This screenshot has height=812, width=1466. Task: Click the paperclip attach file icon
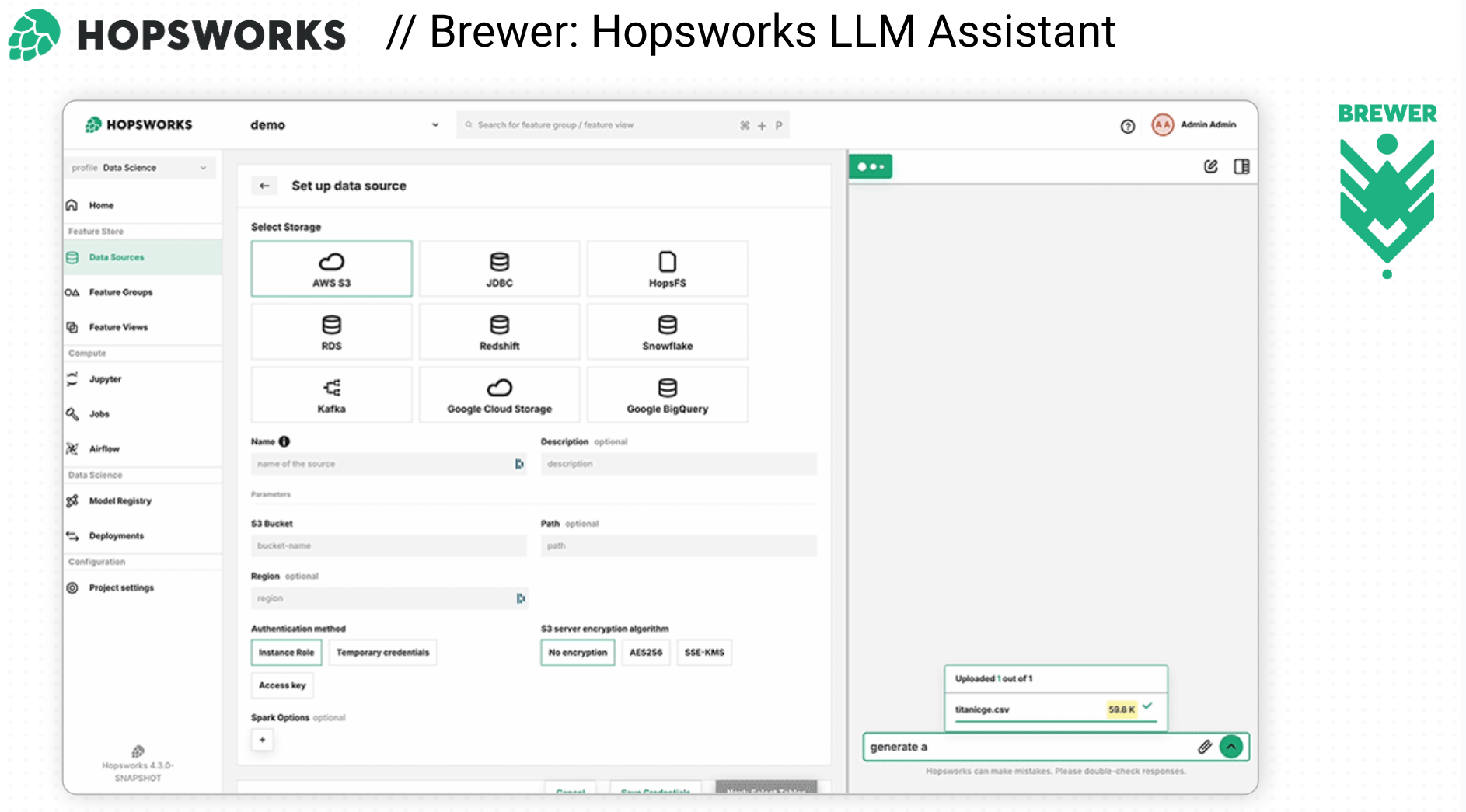1204,747
